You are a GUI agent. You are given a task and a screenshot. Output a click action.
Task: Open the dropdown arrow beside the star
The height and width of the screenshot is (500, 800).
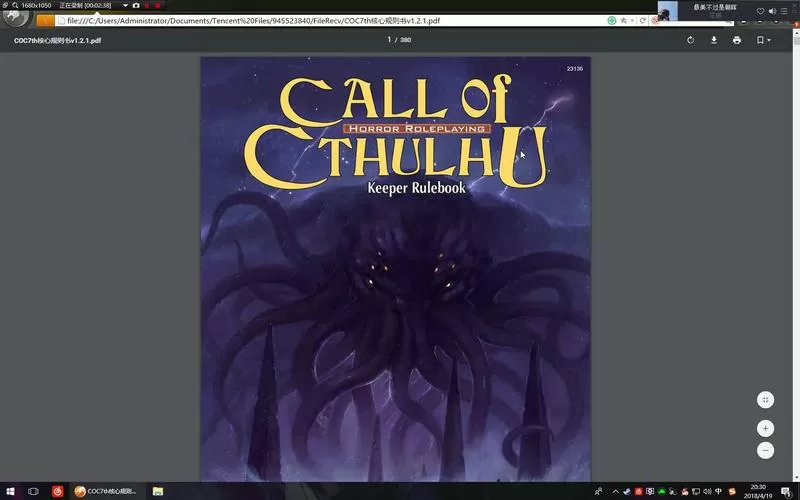(632, 20)
